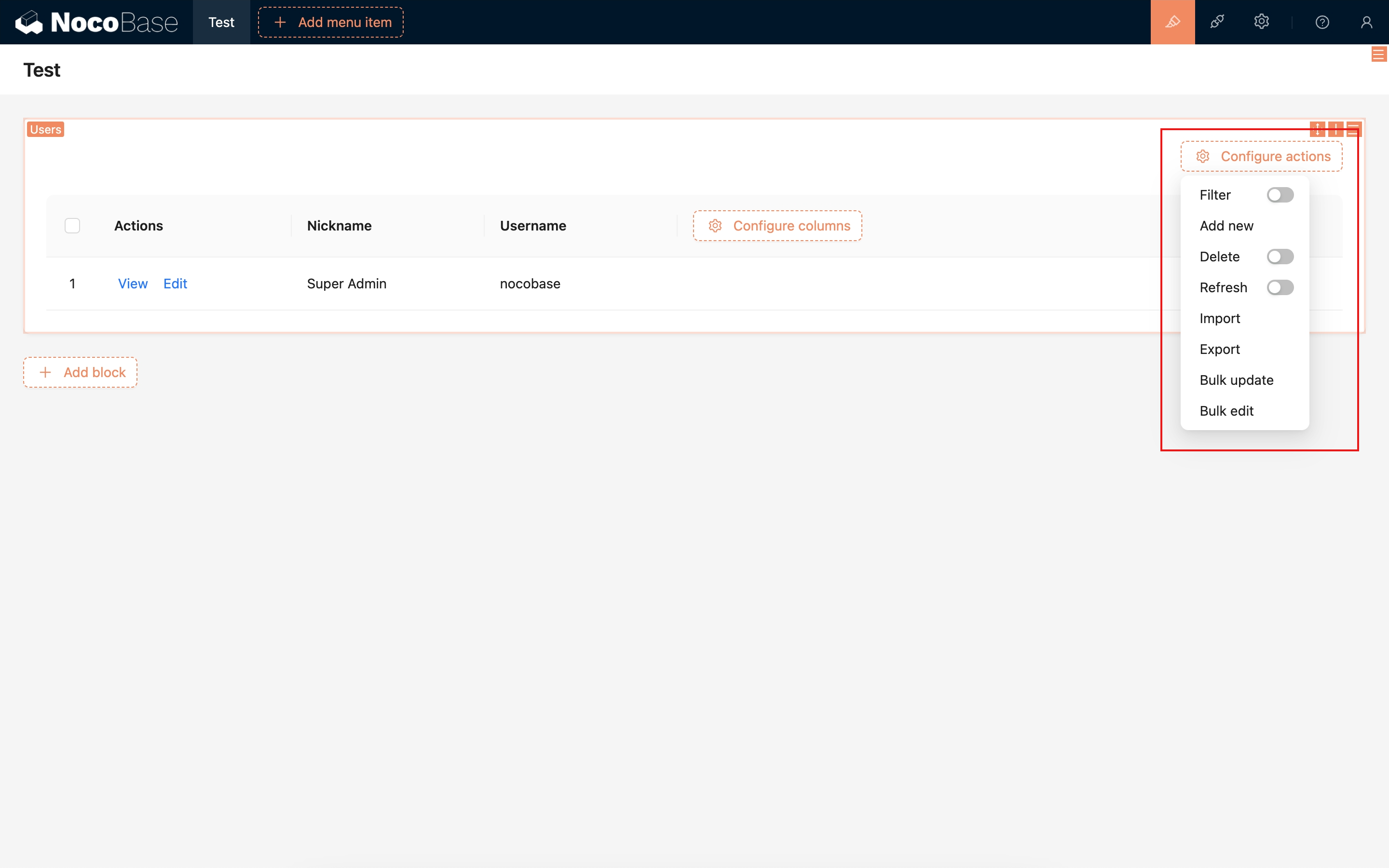Click the rocket/deploy icon in toolbar
This screenshot has height=868, width=1389.
(x=1216, y=22)
